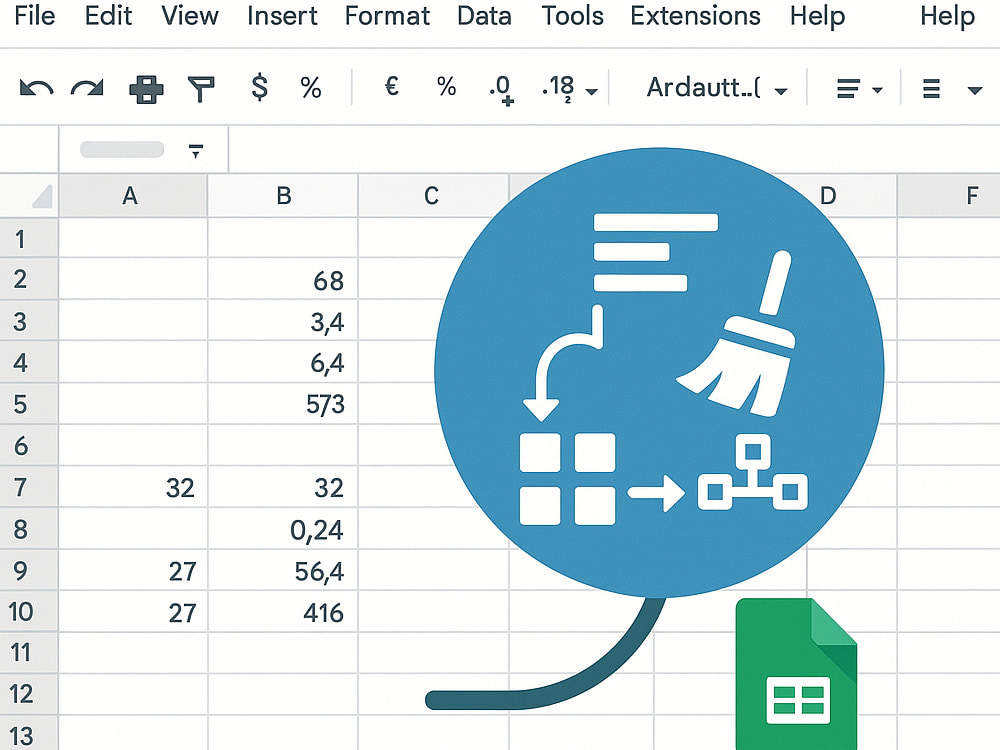Click the euro currency icon
This screenshot has height=750, width=1000.
(x=391, y=88)
